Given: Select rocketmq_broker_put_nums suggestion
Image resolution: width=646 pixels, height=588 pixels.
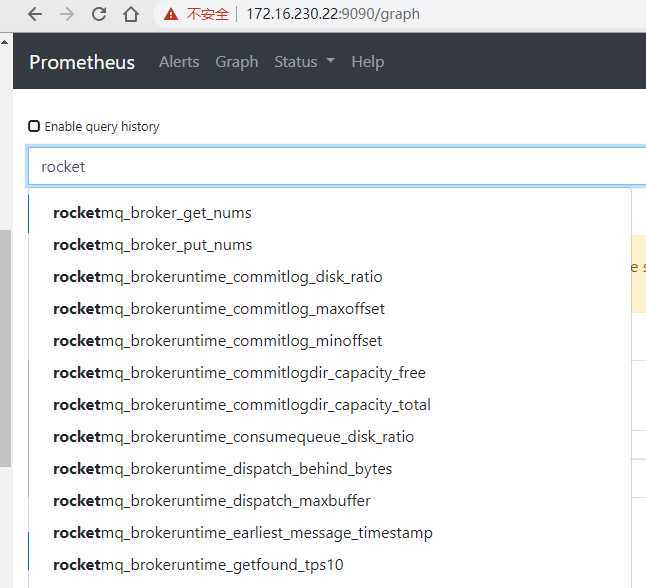Looking at the screenshot, I should [x=330, y=245].
